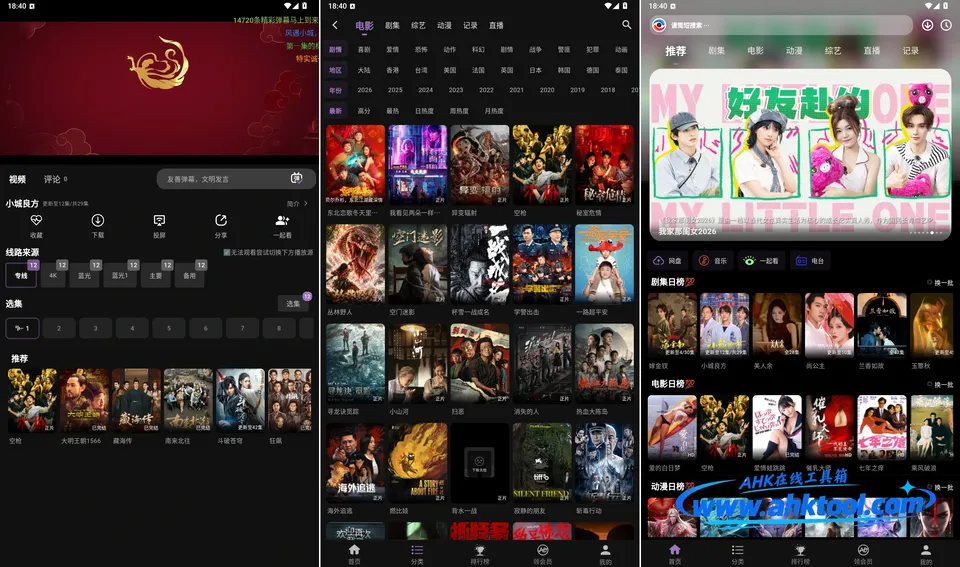This screenshot has width=960, height=567.
Task: Toggle the 无法观看尝试切换下方播放源 checkbox
Action: [x=227, y=252]
